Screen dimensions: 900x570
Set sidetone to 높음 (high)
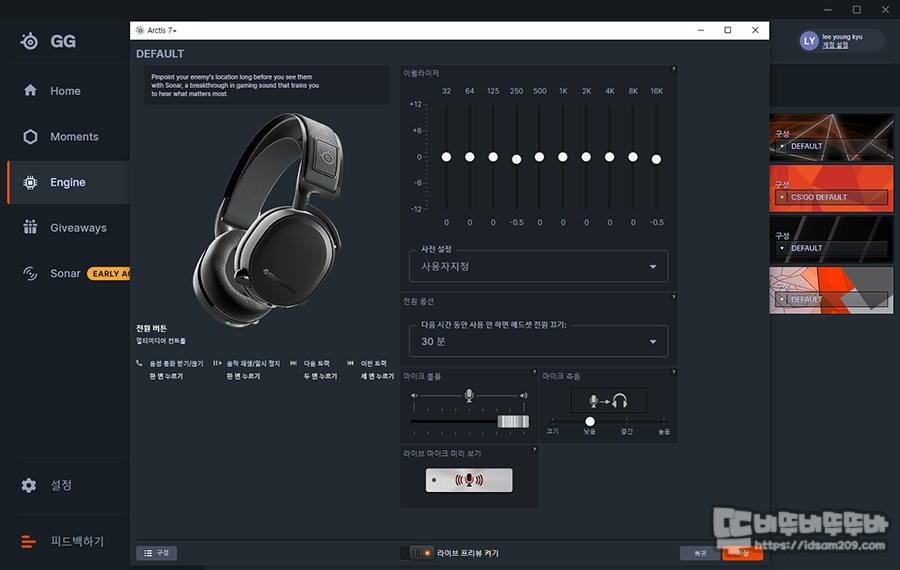664,431
